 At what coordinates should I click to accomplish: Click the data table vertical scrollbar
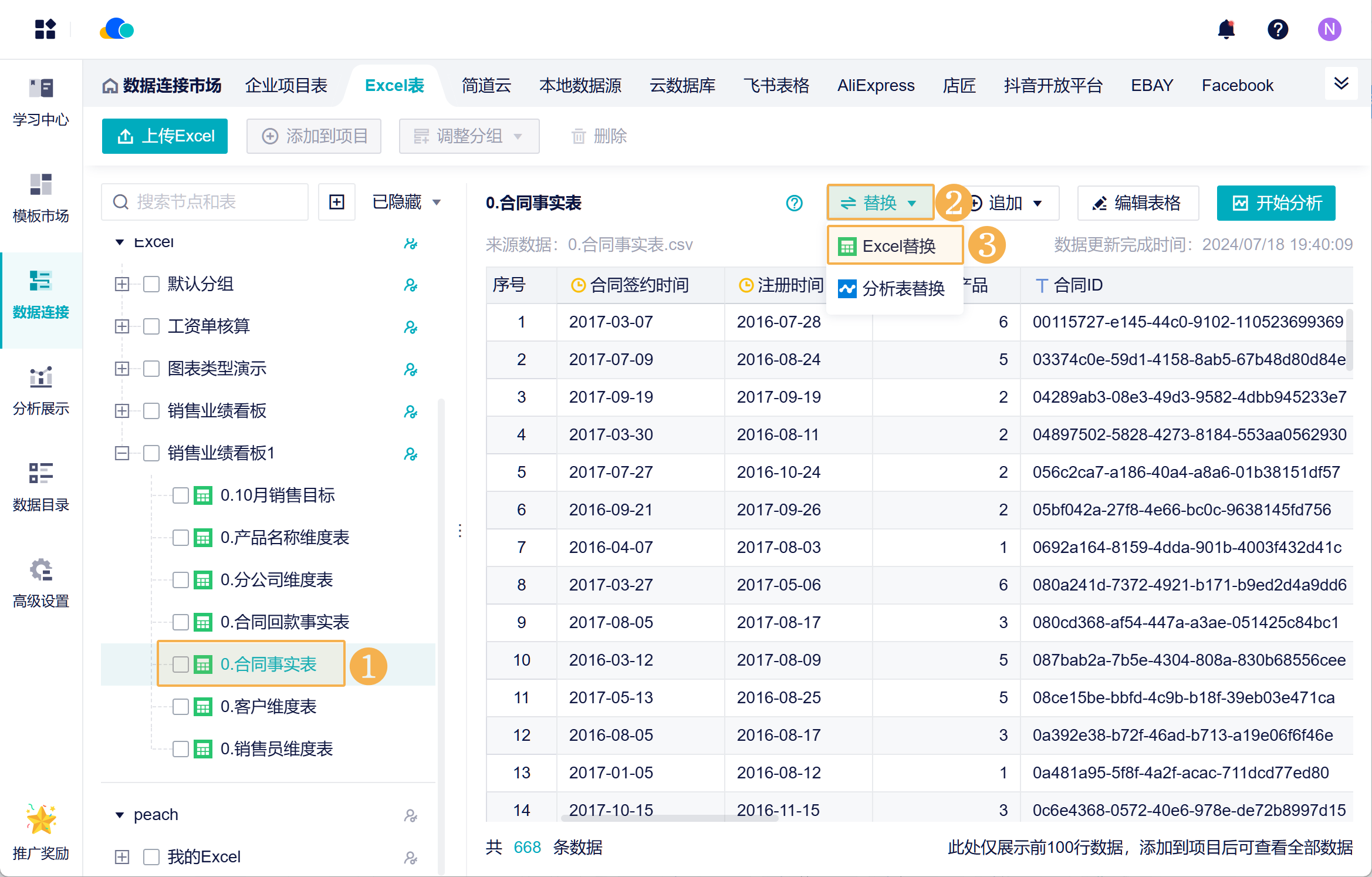pos(1349,340)
